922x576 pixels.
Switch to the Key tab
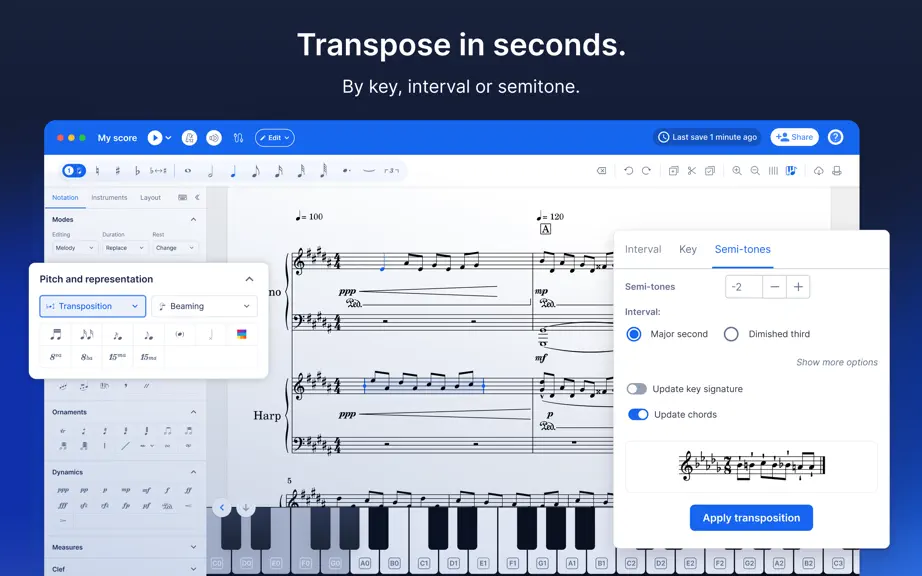click(x=688, y=249)
